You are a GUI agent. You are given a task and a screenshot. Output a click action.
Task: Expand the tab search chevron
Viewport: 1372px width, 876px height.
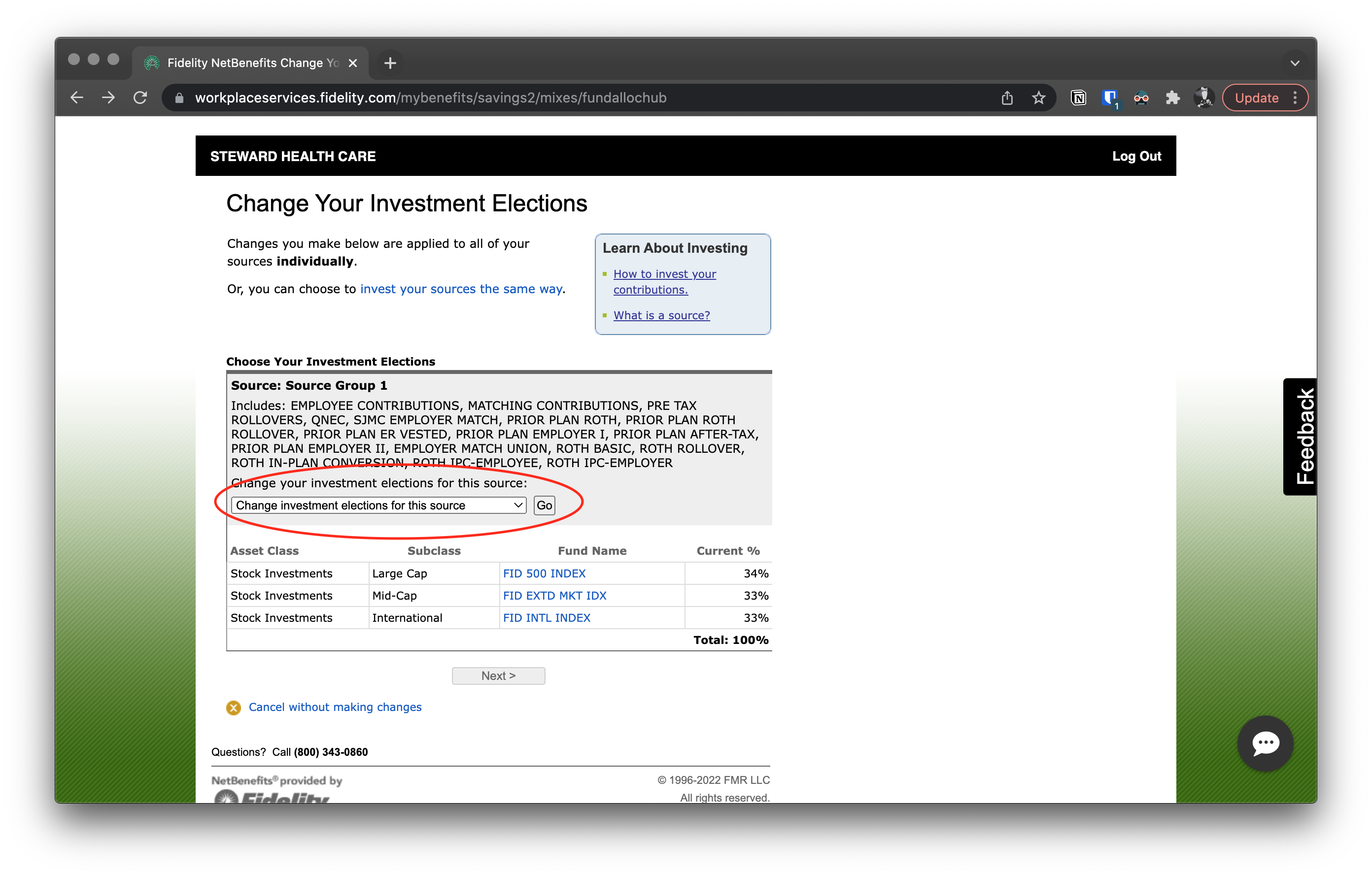click(x=1295, y=63)
